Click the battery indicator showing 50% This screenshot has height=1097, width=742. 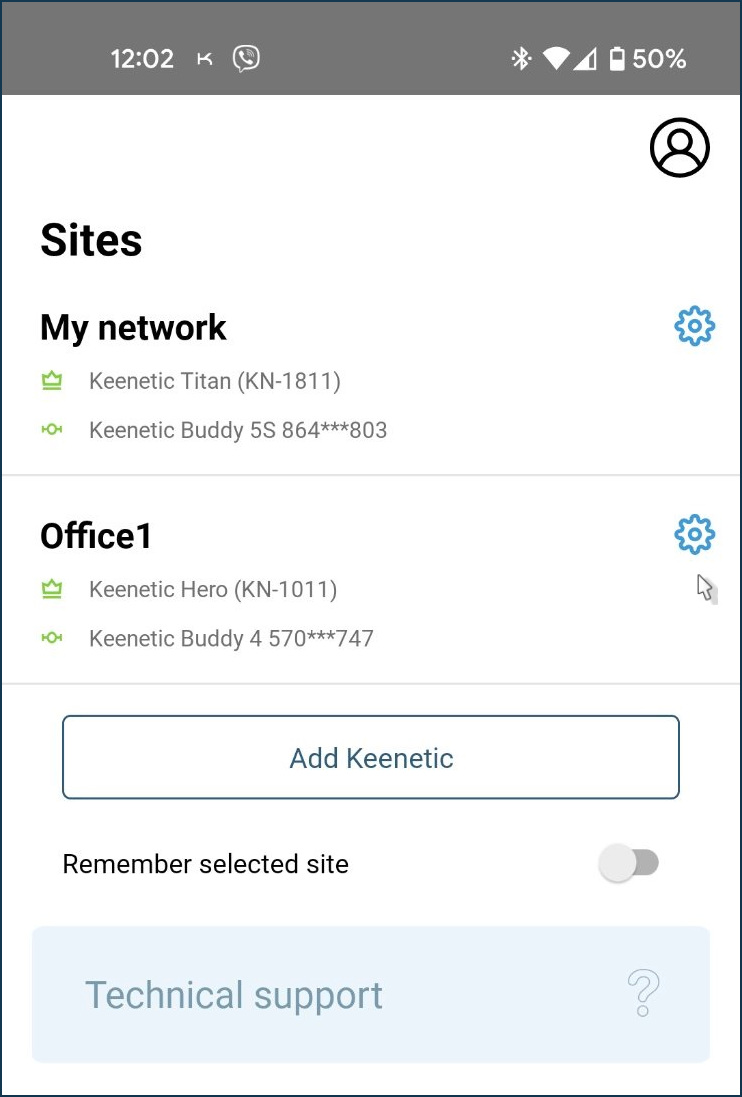(617, 60)
